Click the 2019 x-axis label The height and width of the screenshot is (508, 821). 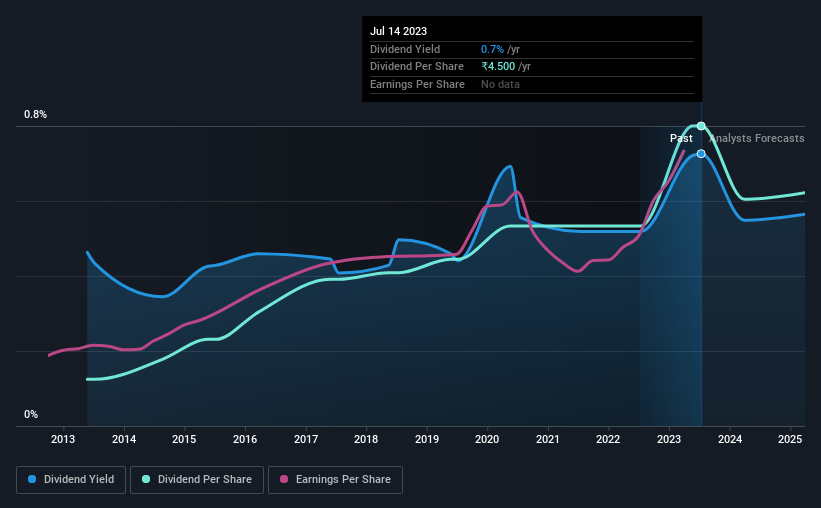coord(427,439)
